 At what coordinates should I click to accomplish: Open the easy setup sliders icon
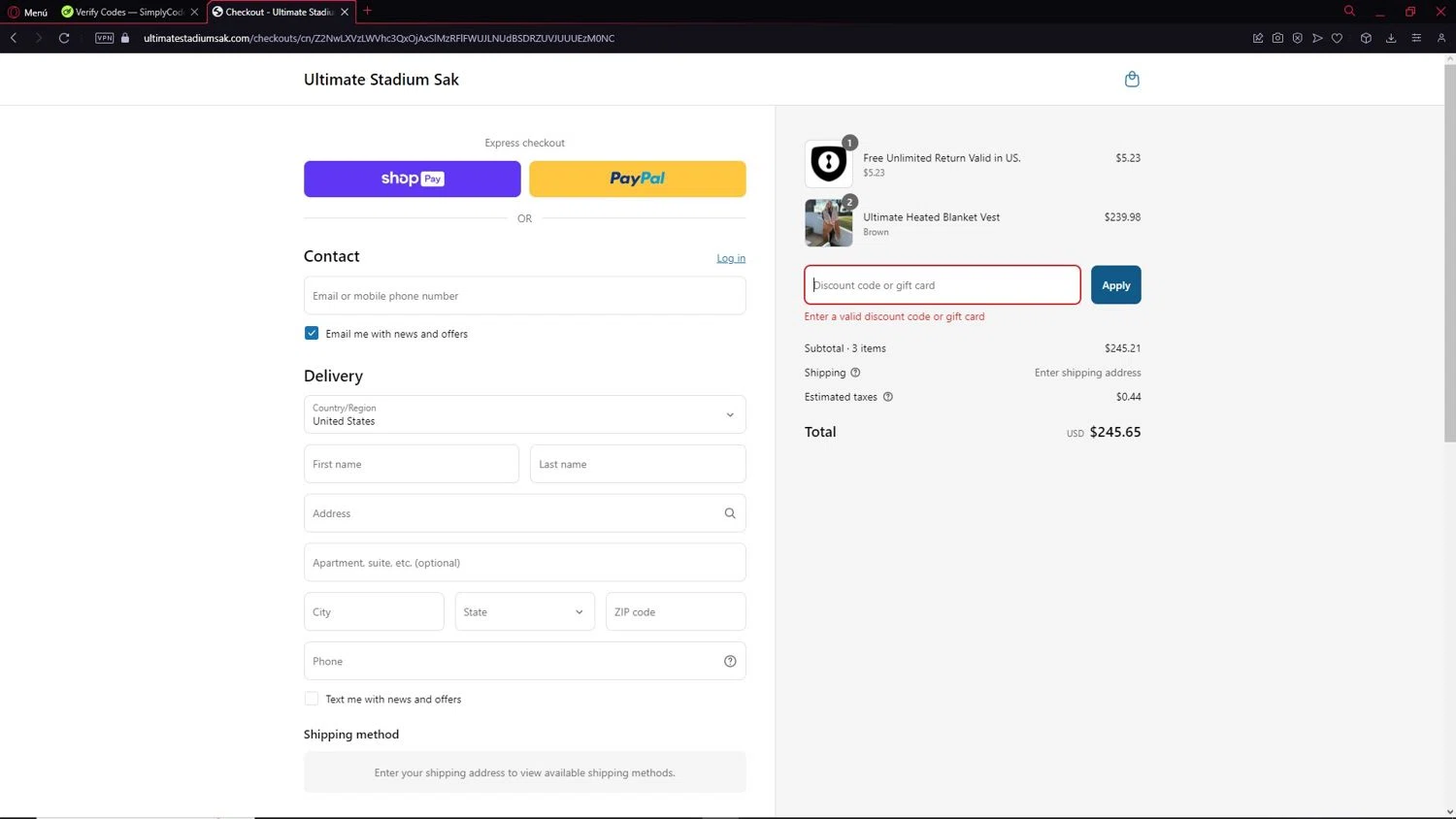pos(1416,38)
